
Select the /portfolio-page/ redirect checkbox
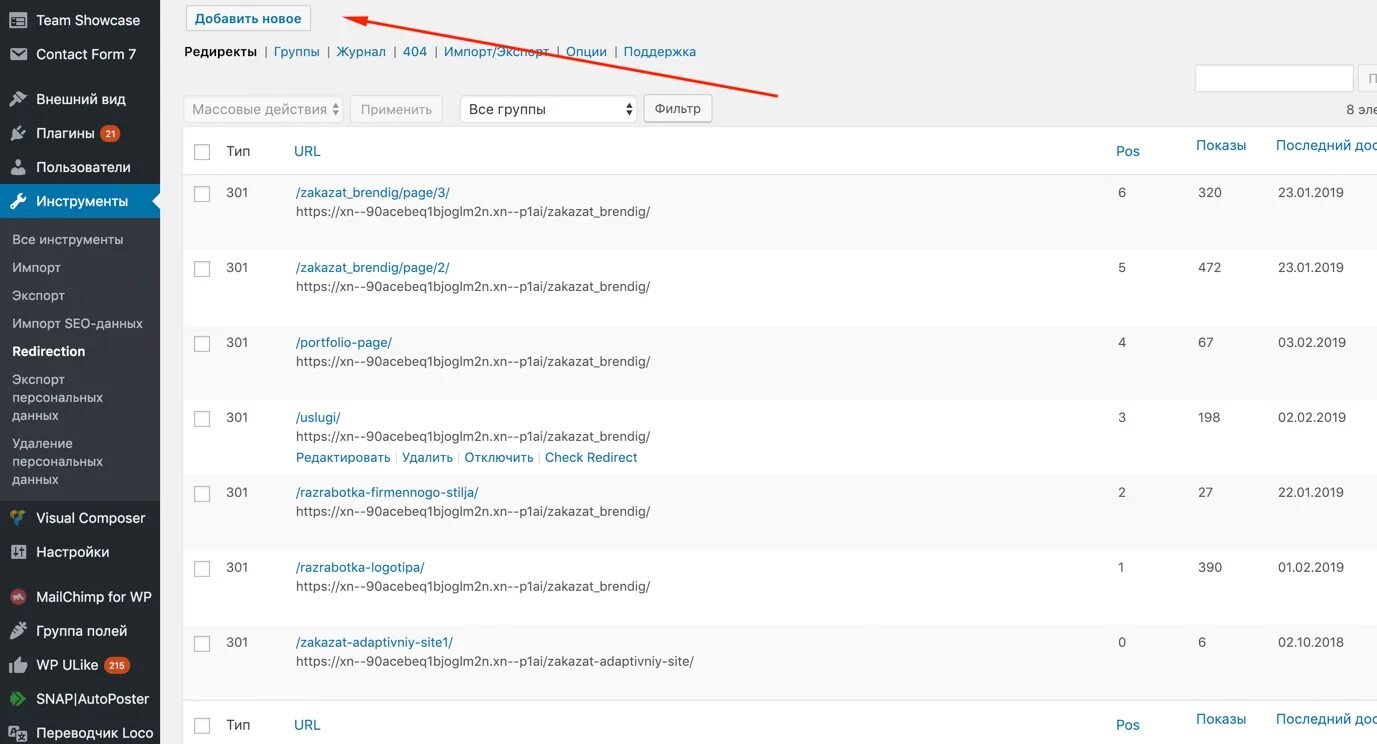(202, 344)
